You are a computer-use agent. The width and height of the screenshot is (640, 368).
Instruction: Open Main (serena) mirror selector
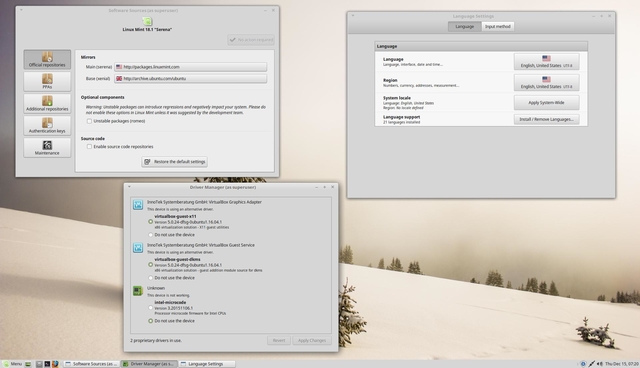(191, 67)
